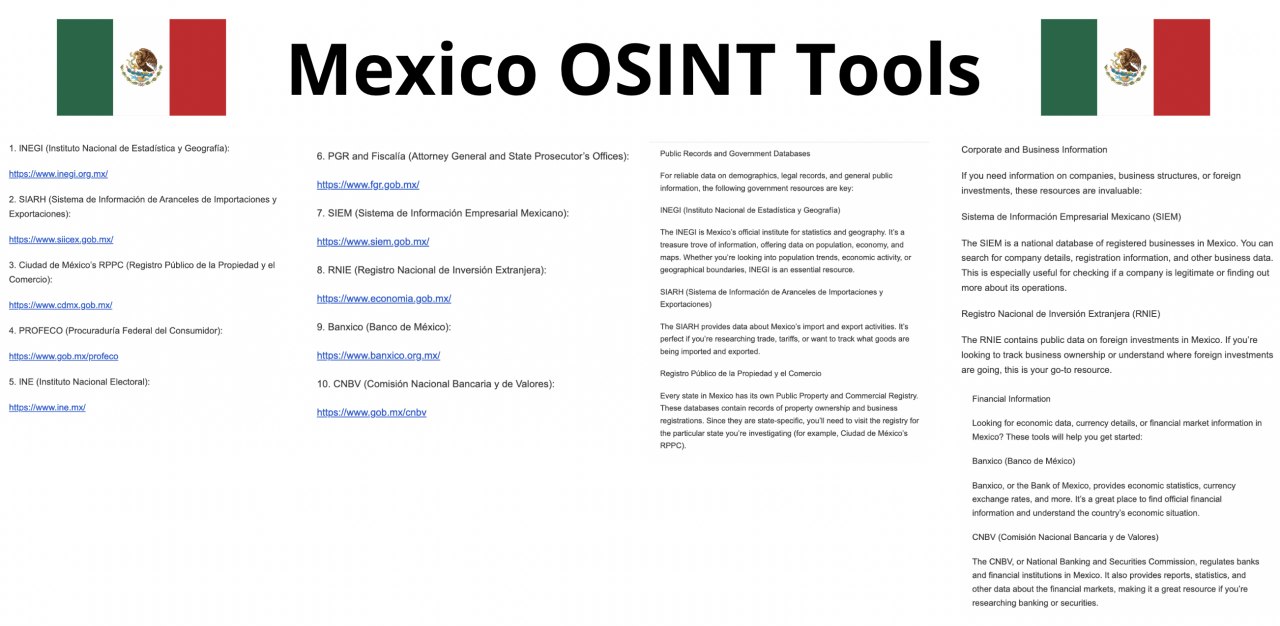Select the "Public Records and Government Databases" heading
The width and height of the screenshot is (1280, 626).
pos(734,154)
